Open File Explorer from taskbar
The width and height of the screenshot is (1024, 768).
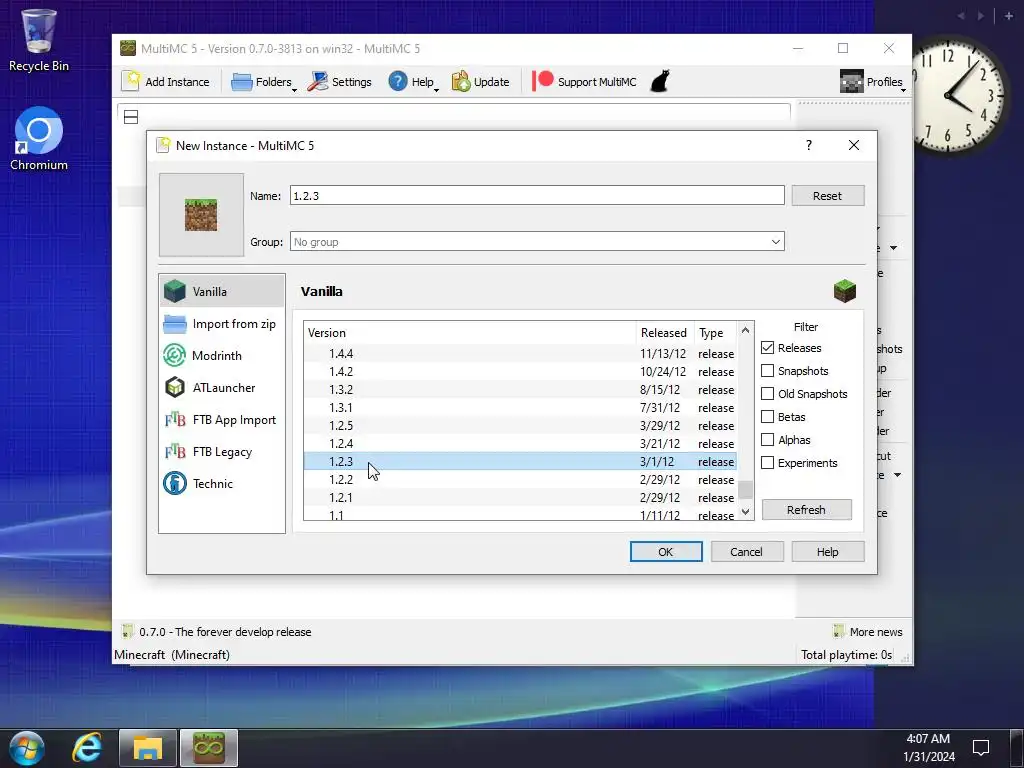[x=148, y=748]
